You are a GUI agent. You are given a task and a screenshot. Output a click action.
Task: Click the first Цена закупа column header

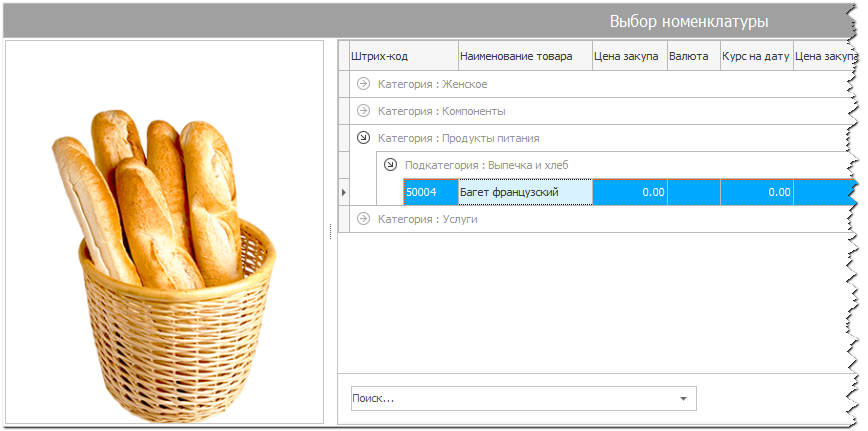(x=630, y=56)
